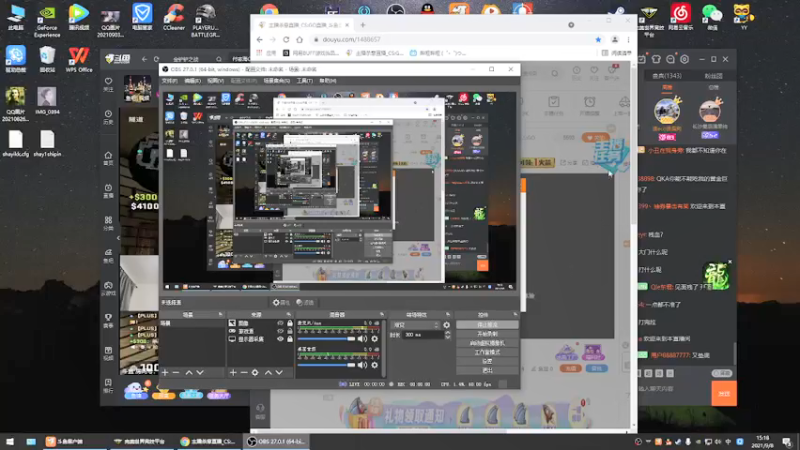Image resolution: width=800 pixels, height=450 pixels.
Task: Click Stop Streaming in OBS controls
Action: (x=487, y=324)
